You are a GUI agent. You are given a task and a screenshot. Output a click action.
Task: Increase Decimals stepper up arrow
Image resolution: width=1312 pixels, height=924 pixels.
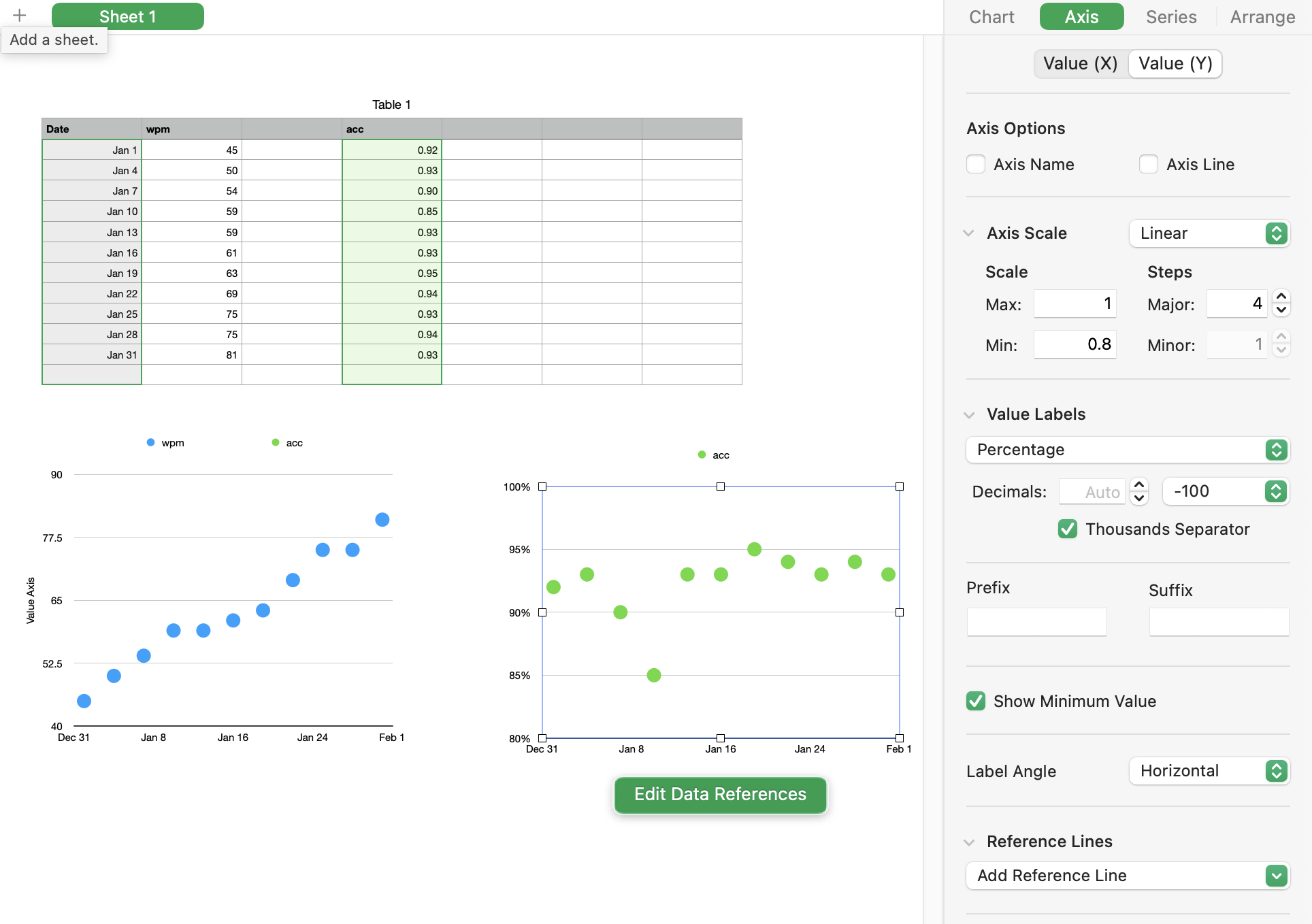[1139, 484]
